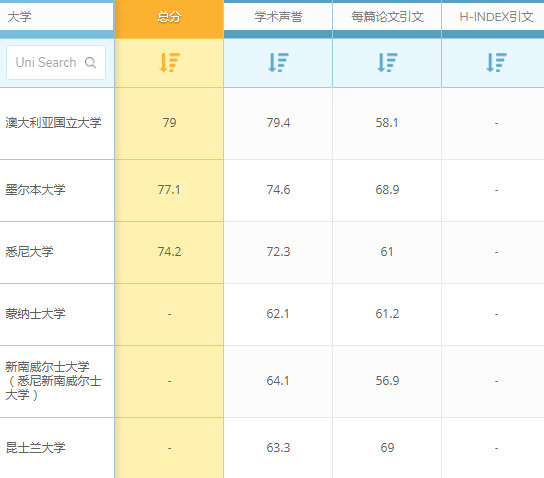Screen dimensions: 544x478
Task: Sort by 总分 using orange sort icon
Action: 170,62
